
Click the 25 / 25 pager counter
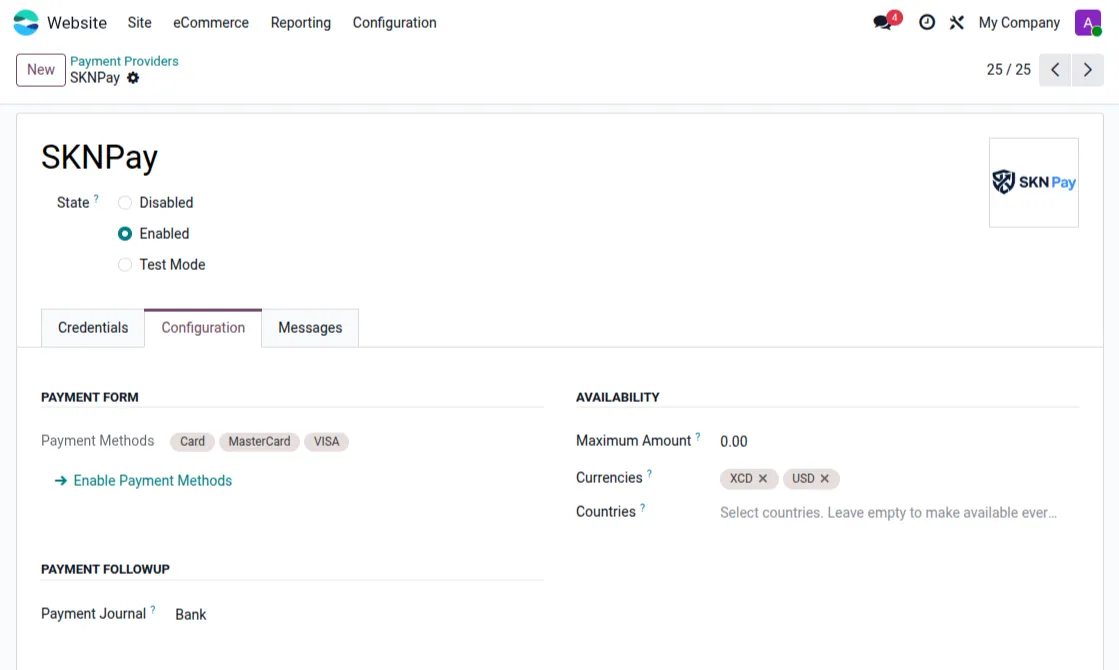tap(1008, 70)
